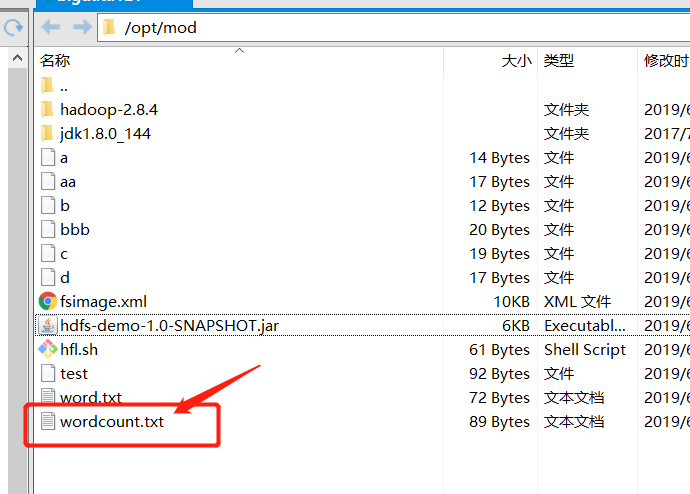
Task: Click the 20 Bytes size cell
Action: click(499, 230)
